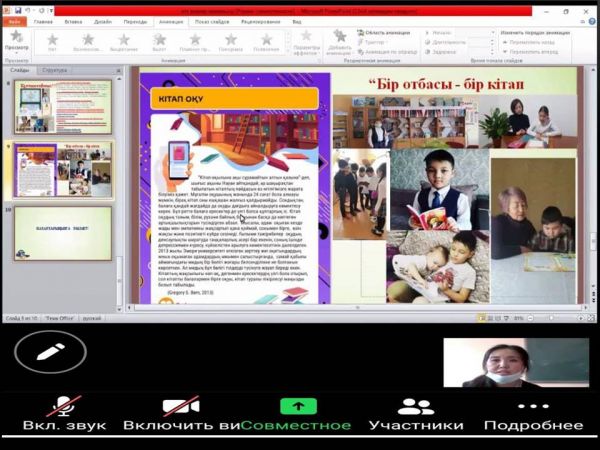The image size is (600, 450).
Task: Switch to the Структура pane tab
Action: coord(55,71)
